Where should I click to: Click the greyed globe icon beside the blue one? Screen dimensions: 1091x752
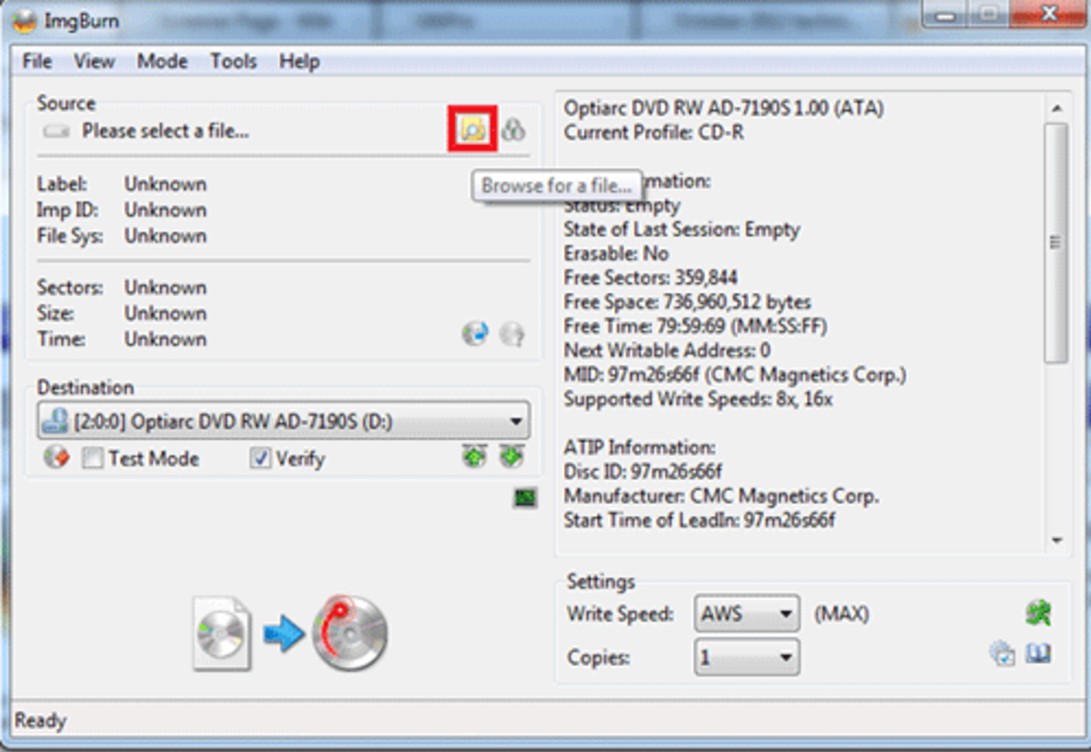click(x=512, y=335)
